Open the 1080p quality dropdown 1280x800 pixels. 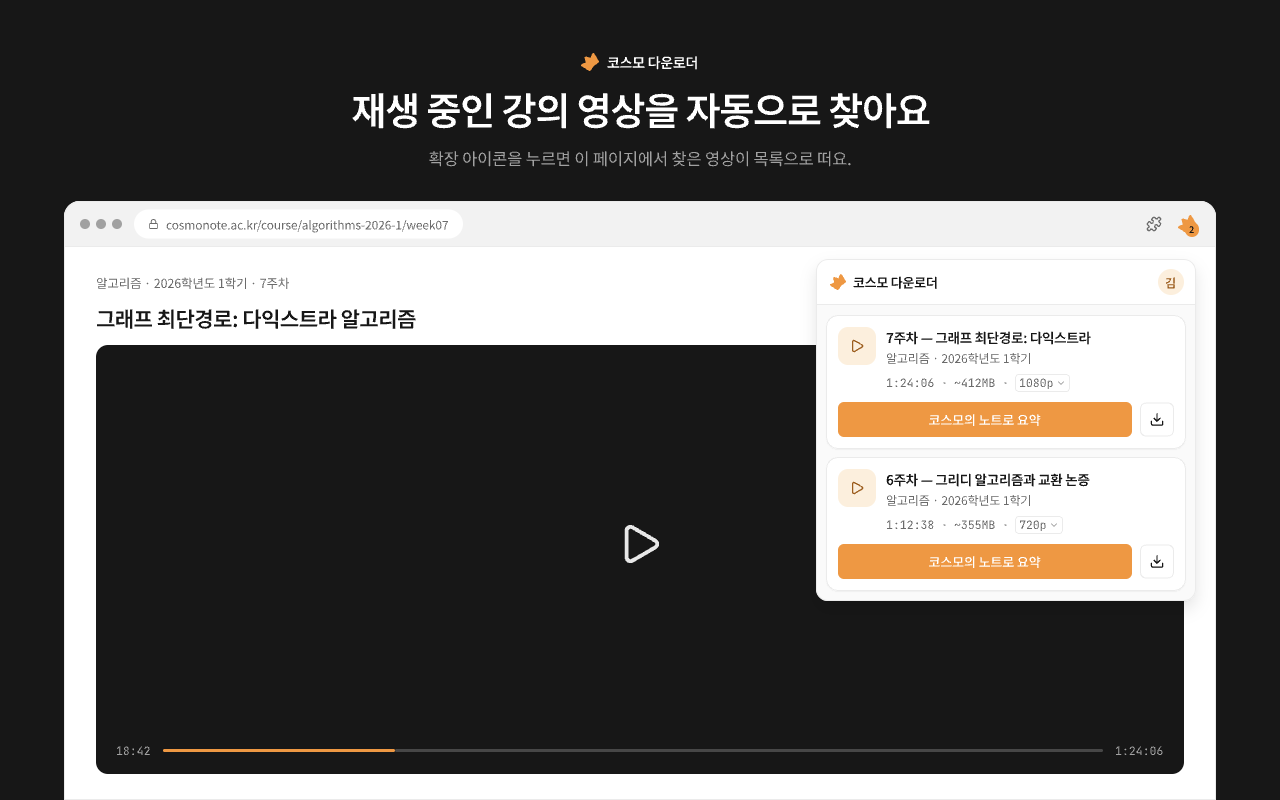pyautogui.click(x=1042, y=383)
